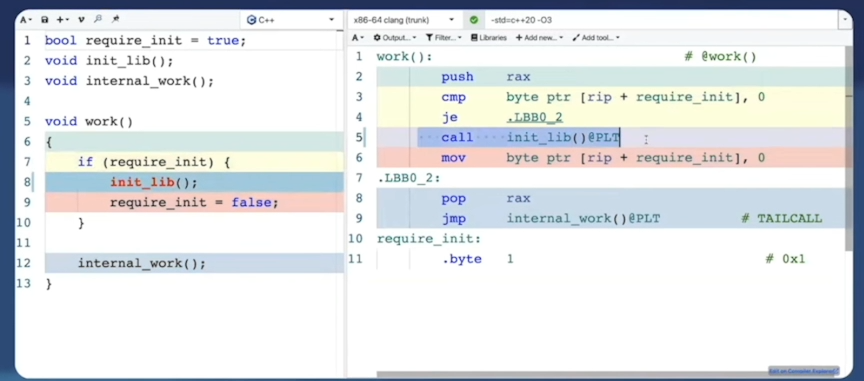
Task: Click the 'require_init:' label on assembly line 10
Action: pyautogui.click(x=429, y=239)
